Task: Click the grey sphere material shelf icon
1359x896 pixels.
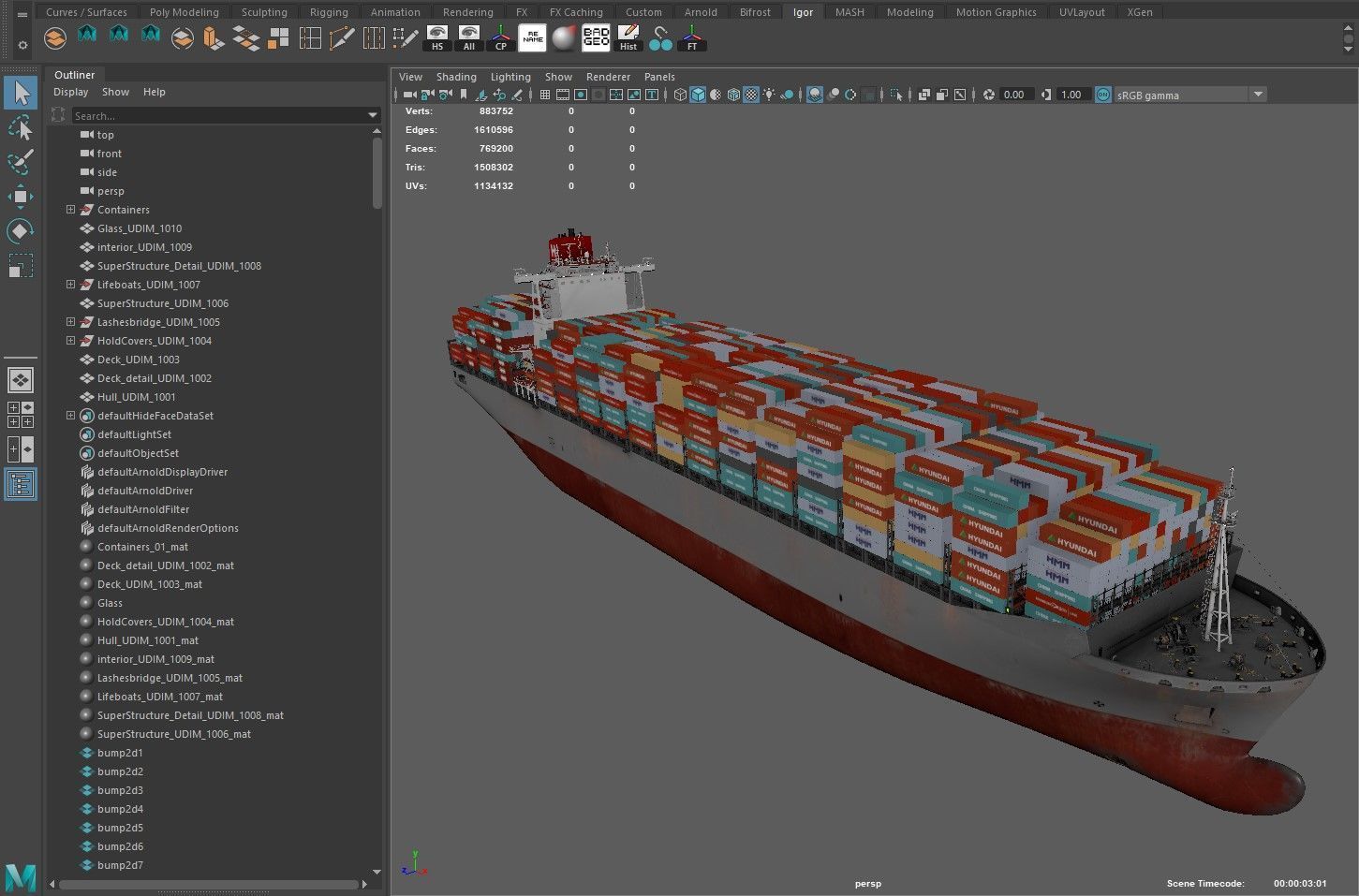Action: tap(564, 38)
